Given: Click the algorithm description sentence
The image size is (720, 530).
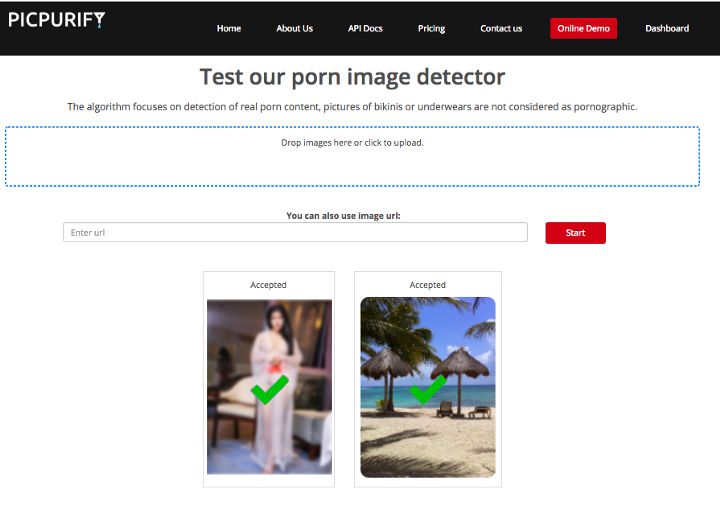Looking at the screenshot, I should tap(352, 106).
